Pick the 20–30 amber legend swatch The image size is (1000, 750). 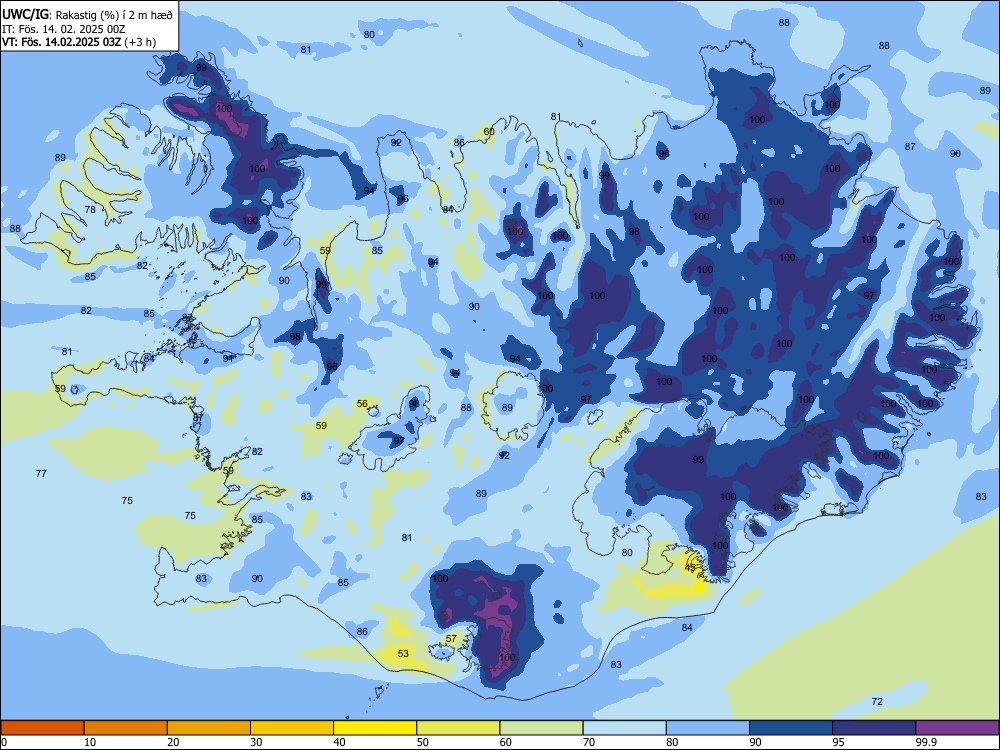click(x=209, y=728)
